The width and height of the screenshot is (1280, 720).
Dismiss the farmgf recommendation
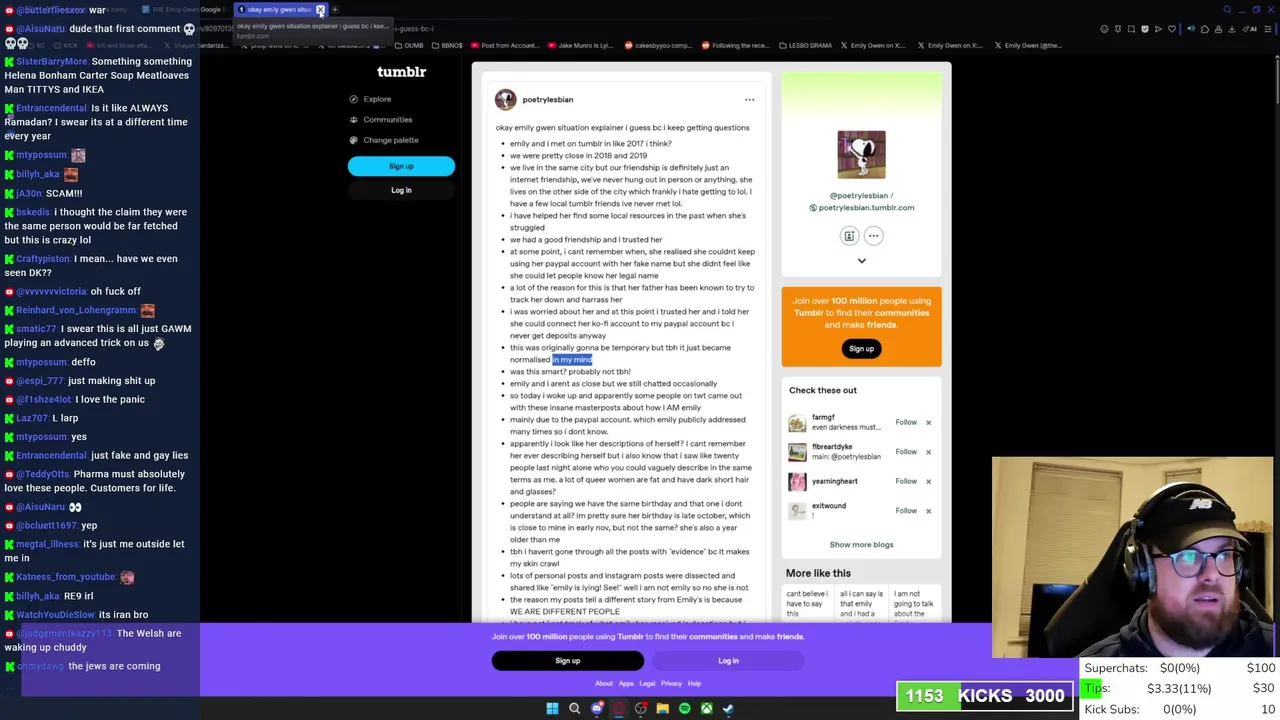928,422
